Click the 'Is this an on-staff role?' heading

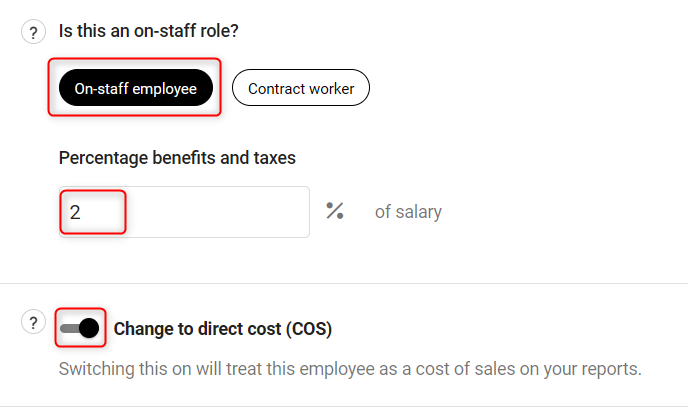pyautogui.click(x=149, y=31)
